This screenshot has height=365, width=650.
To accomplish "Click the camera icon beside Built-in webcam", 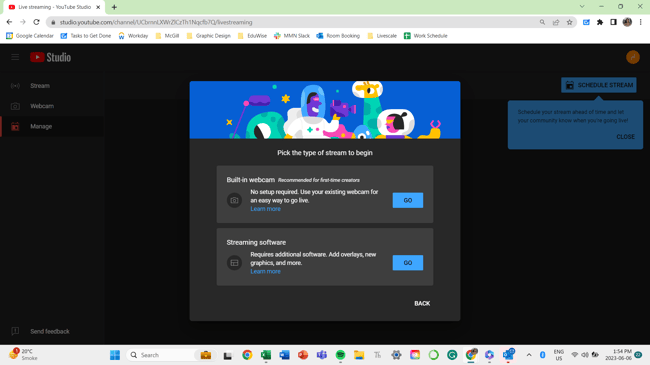I will (x=234, y=200).
